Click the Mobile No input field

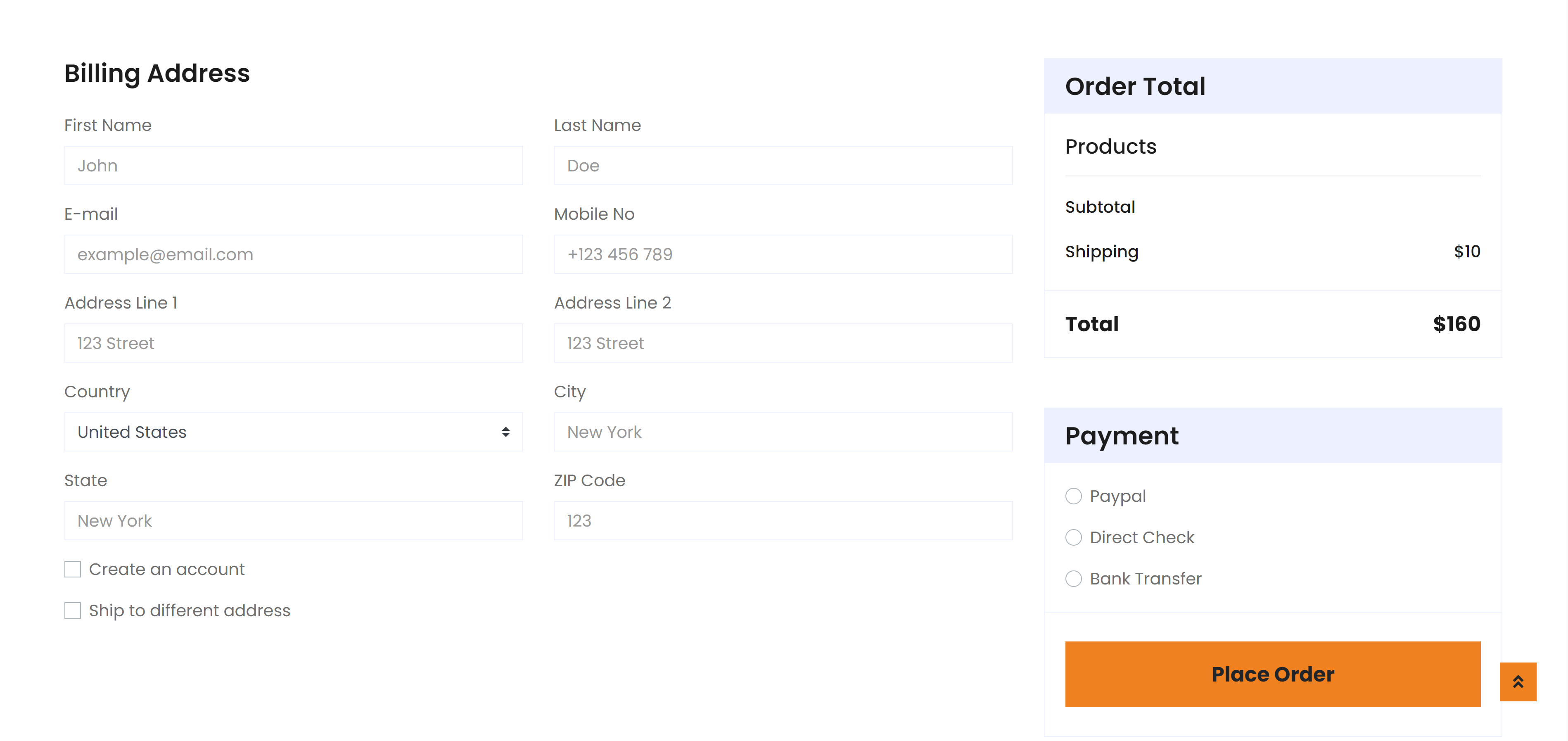[783, 254]
